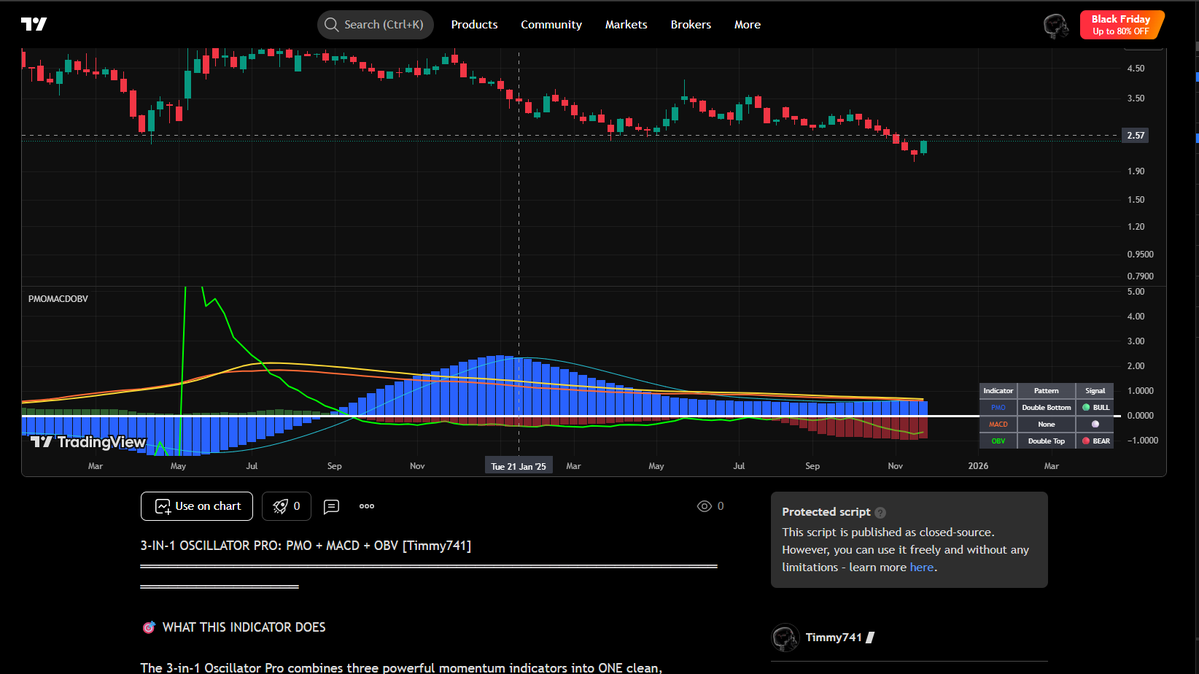Toggle the green BULL signal dot for PMO

1085,408
